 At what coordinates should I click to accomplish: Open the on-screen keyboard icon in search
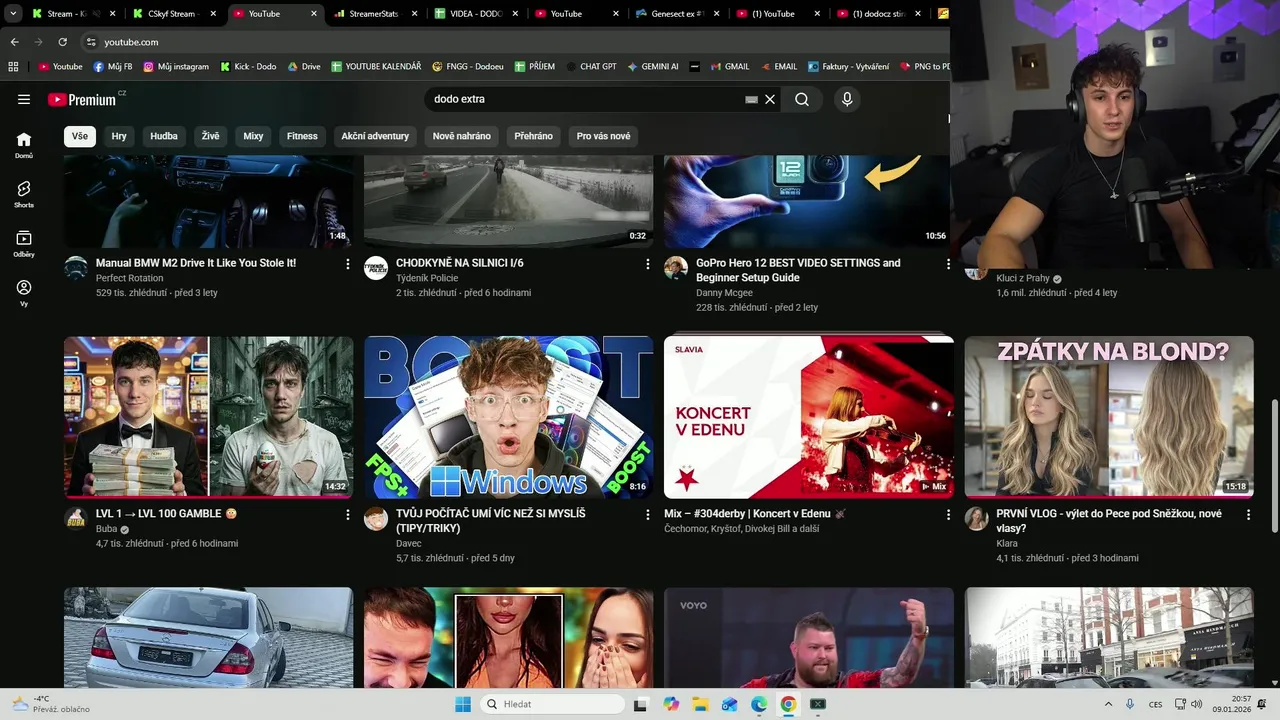point(752,100)
